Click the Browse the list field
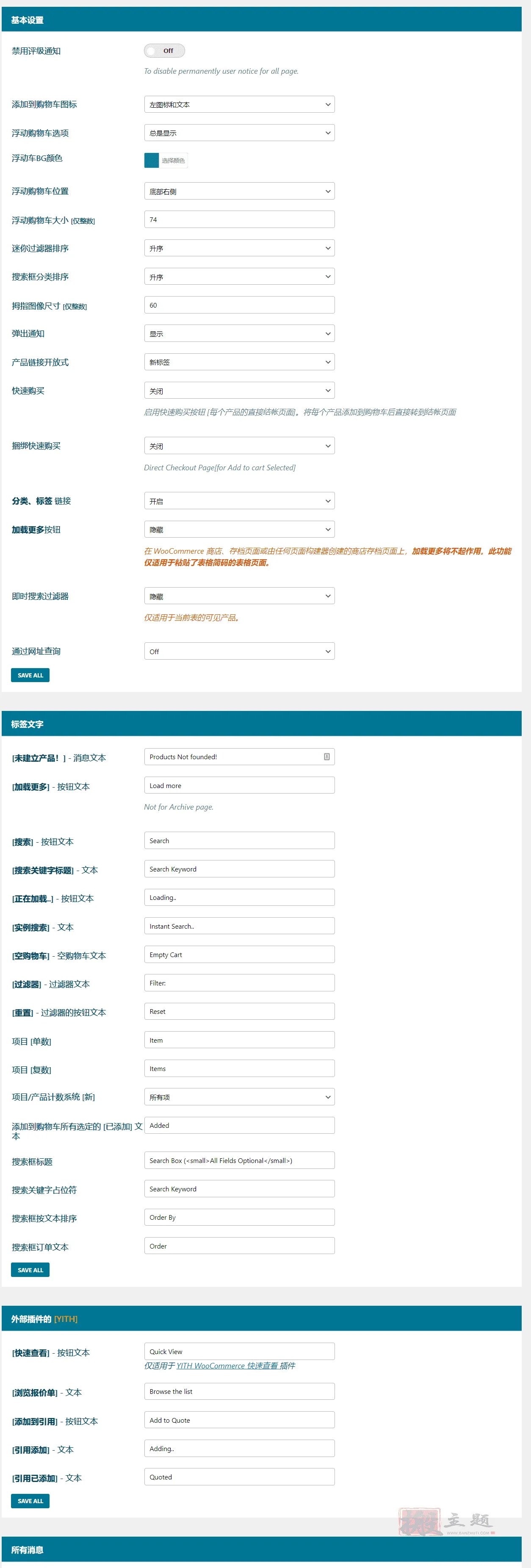Image resolution: width=531 pixels, height=1568 pixels. coord(239,1391)
